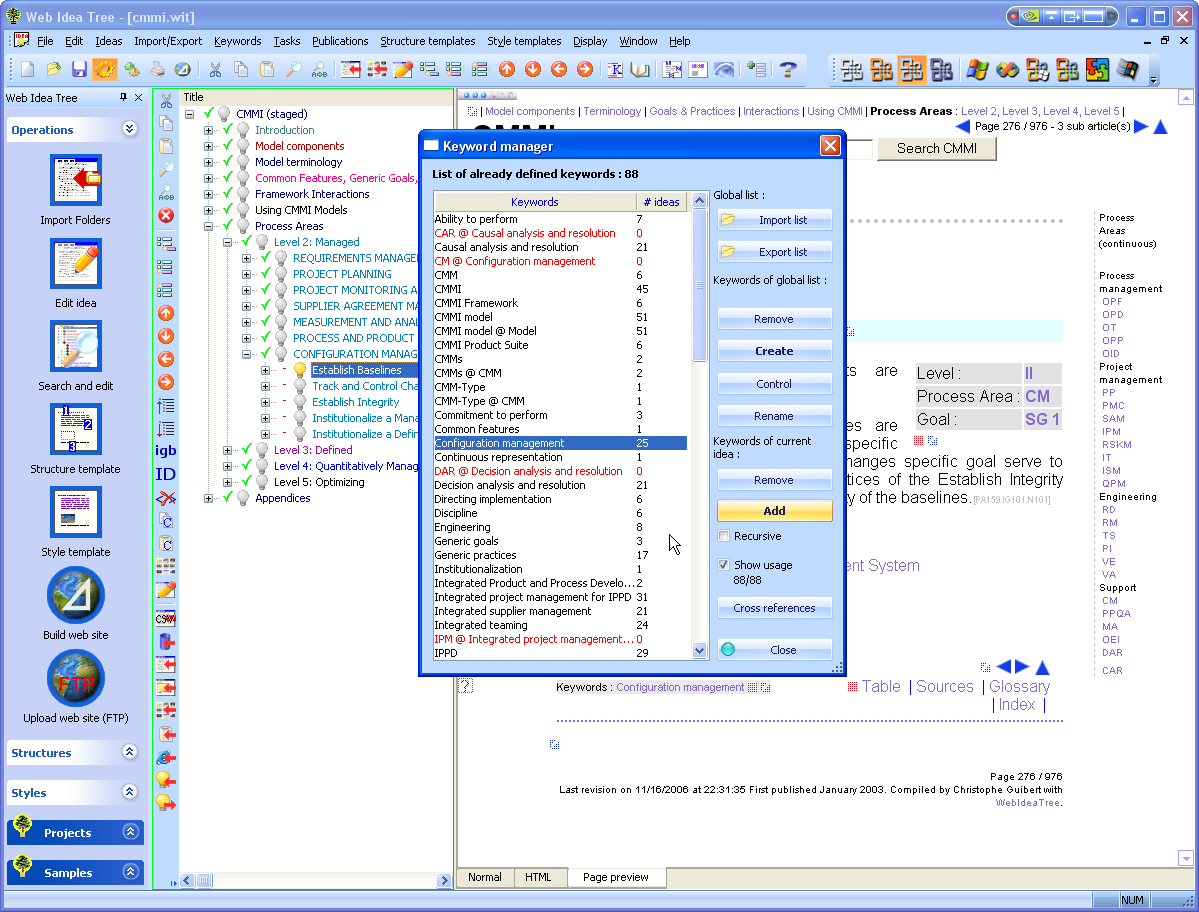The image size is (1199, 912).
Task: Open Upload web site (FTP) icon
Action: pos(76,679)
